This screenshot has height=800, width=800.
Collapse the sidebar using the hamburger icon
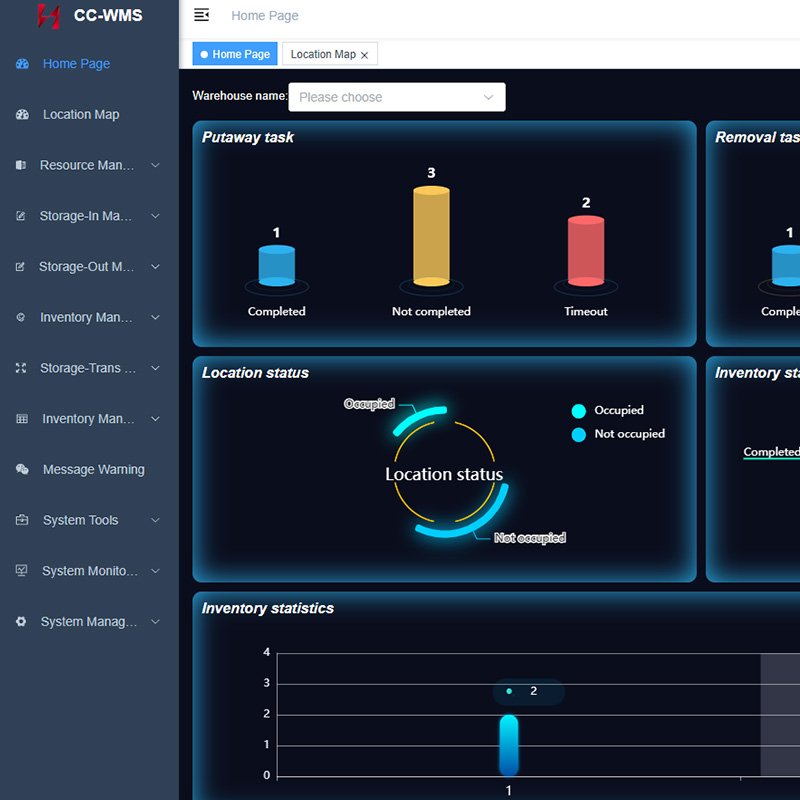pos(202,15)
